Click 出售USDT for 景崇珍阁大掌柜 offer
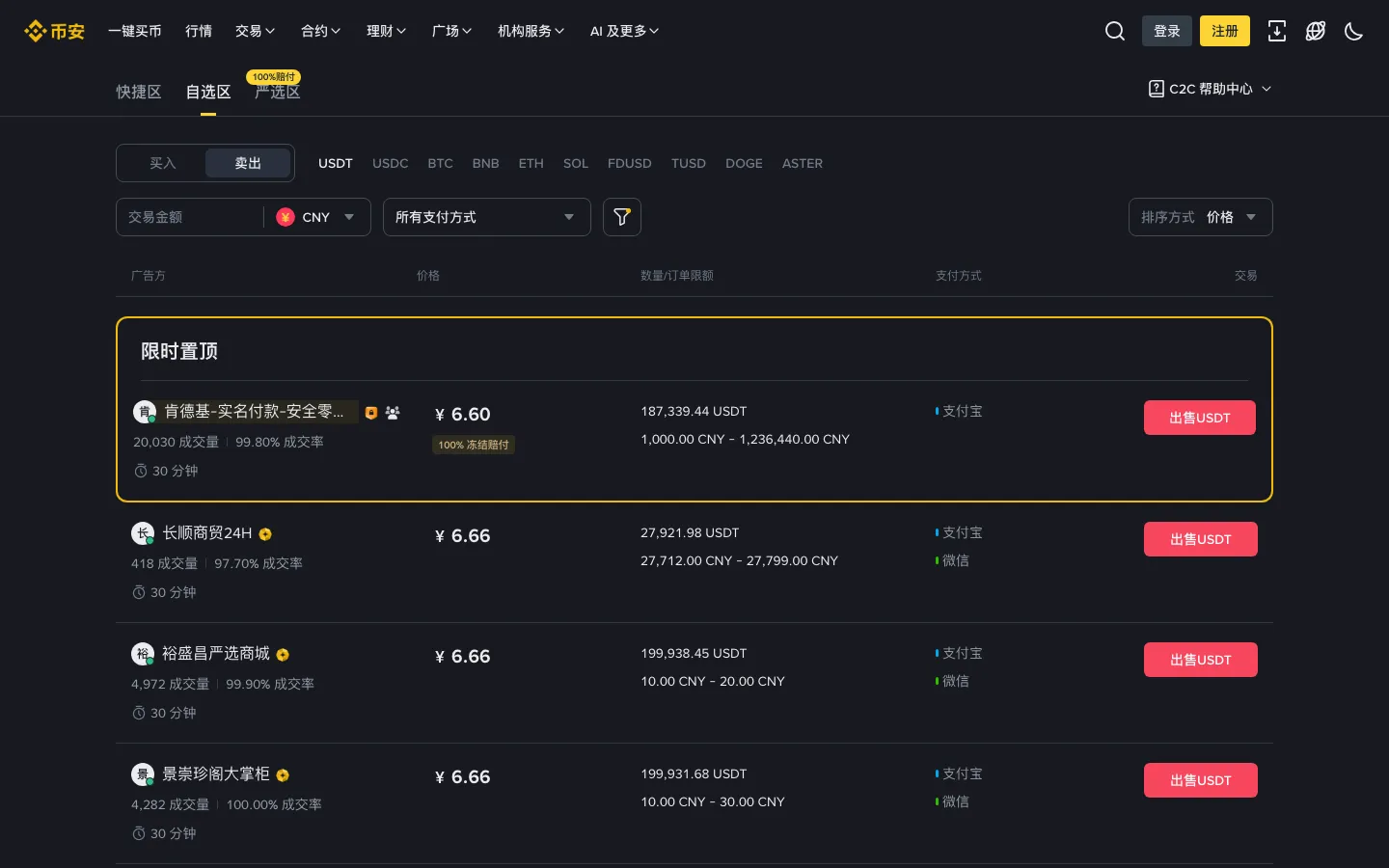 1201,780
